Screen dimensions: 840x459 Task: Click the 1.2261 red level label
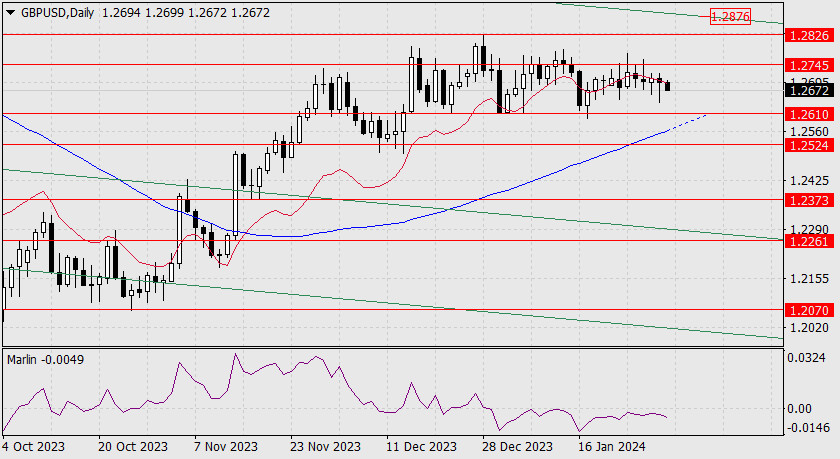pos(809,242)
